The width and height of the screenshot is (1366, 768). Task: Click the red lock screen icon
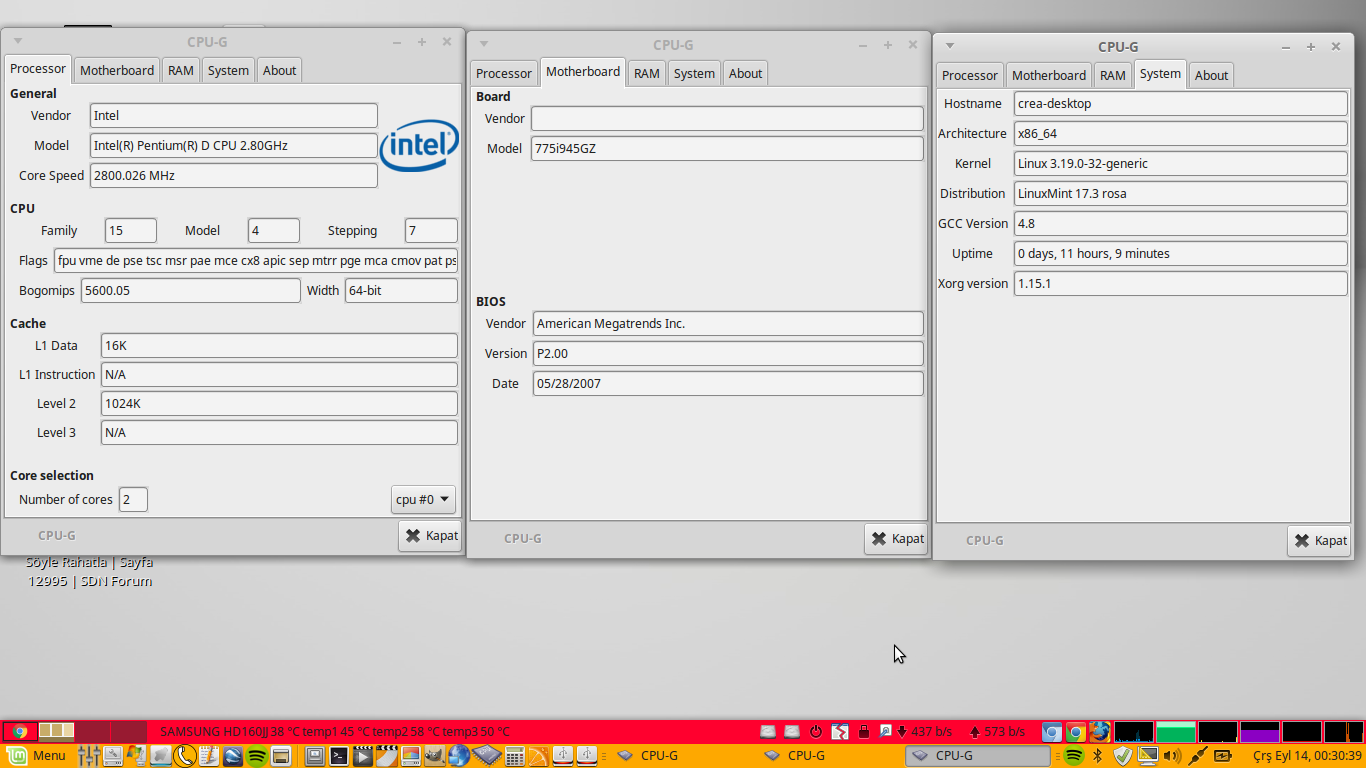864,732
